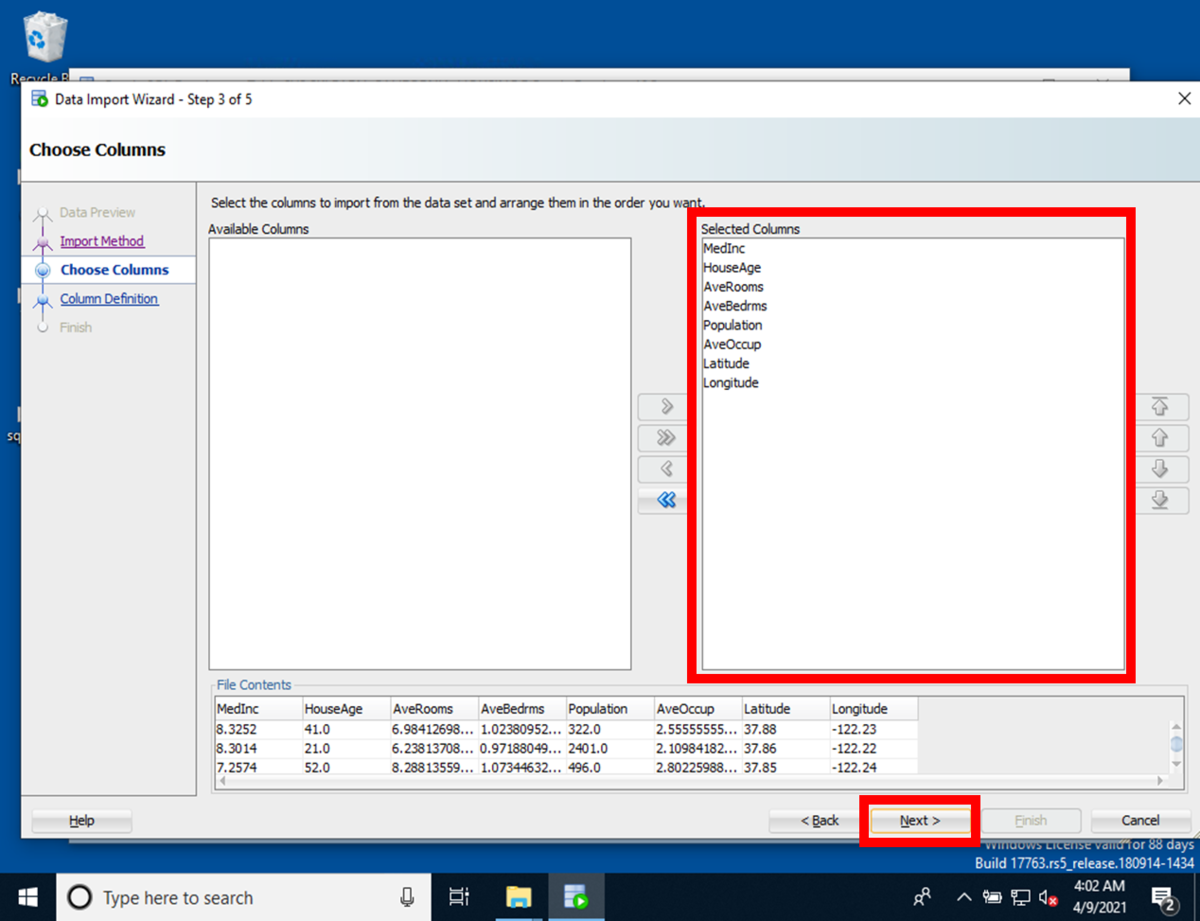Move column to top arrow icon
1200x921 pixels.
(1160, 407)
